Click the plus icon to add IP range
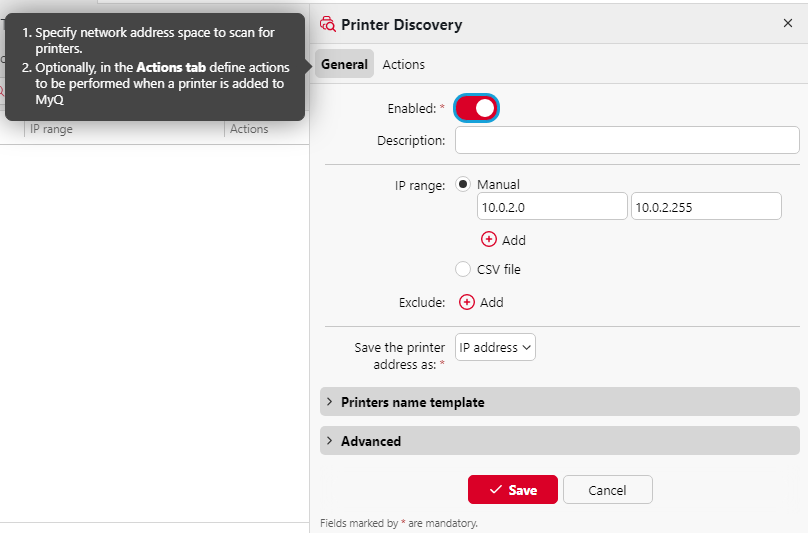This screenshot has height=533, width=808. pyautogui.click(x=489, y=240)
